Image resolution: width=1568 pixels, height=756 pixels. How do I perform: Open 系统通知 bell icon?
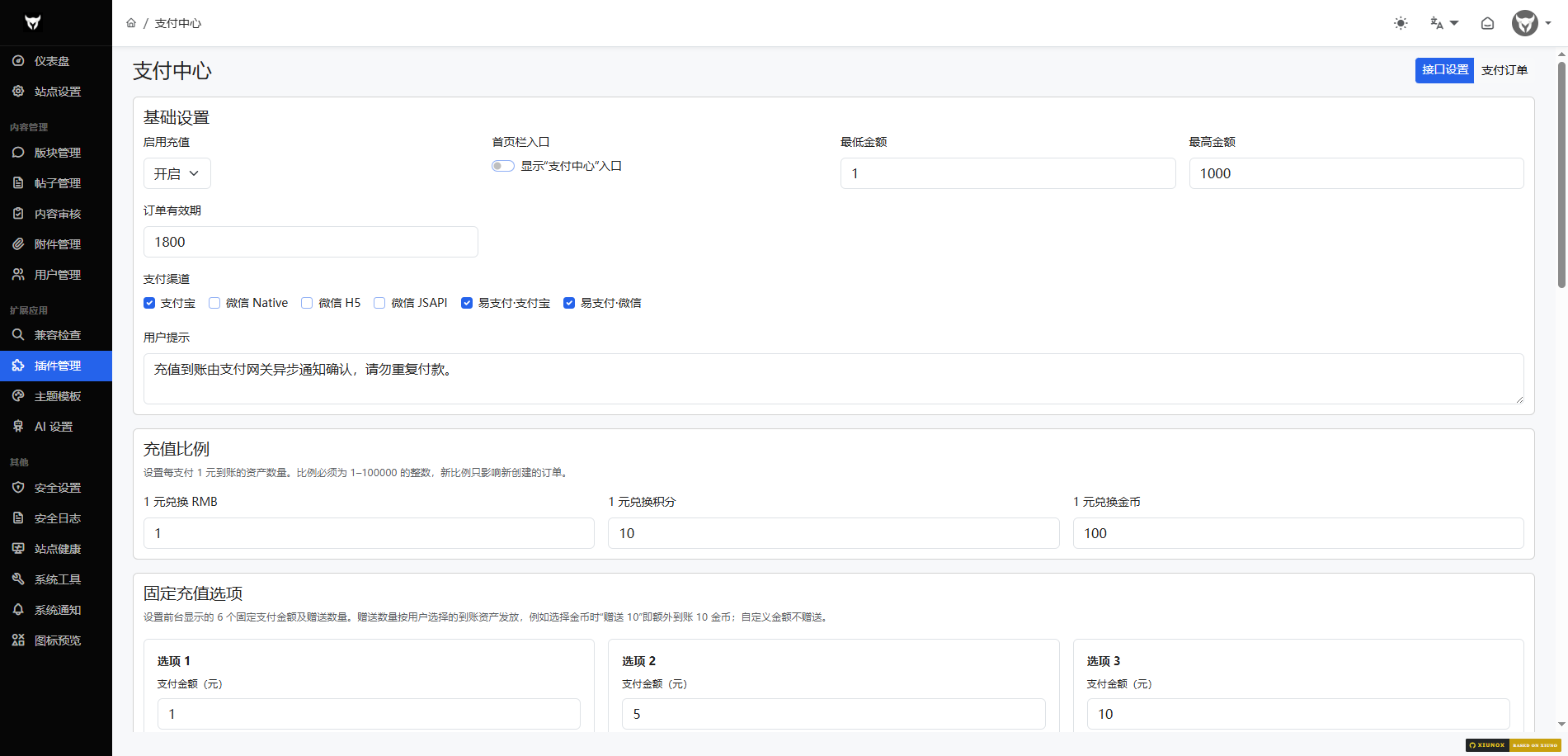click(x=18, y=610)
